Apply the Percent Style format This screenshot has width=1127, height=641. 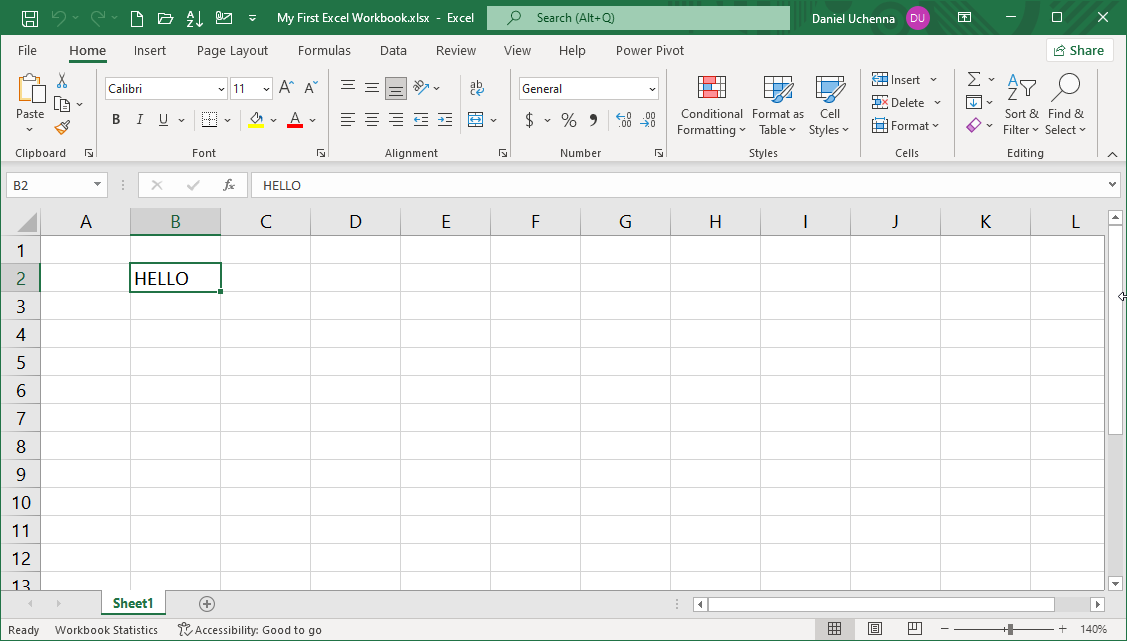[x=568, y=119]
